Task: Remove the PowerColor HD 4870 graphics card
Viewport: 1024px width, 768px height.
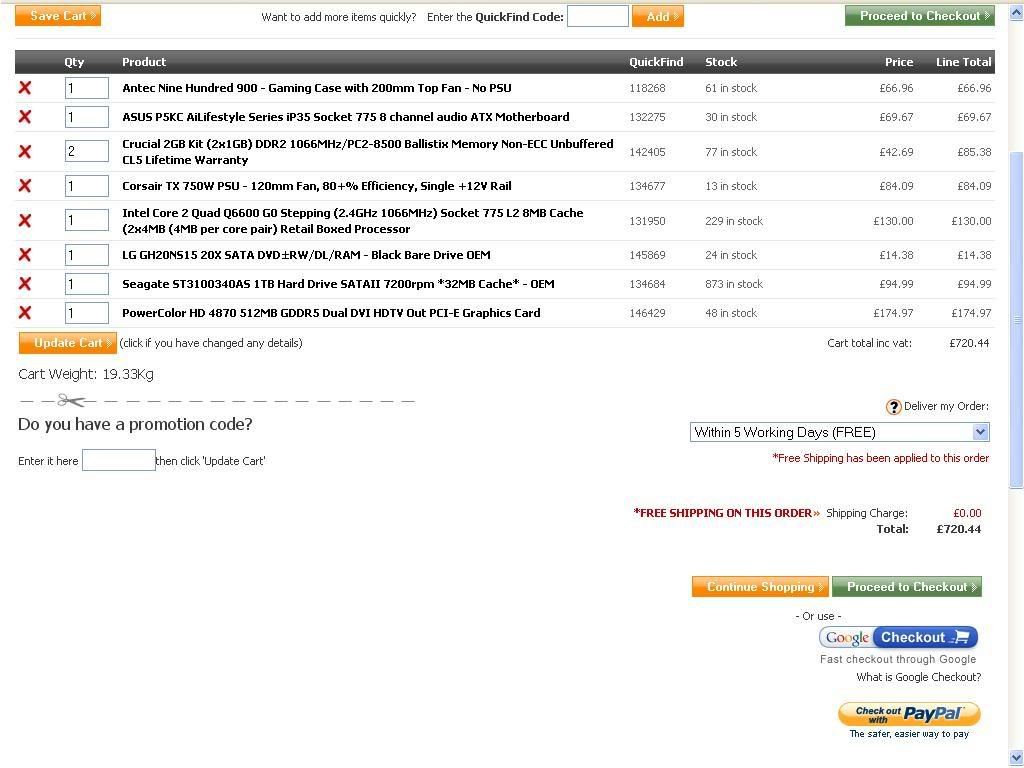Action: click(x=25, y=312)
